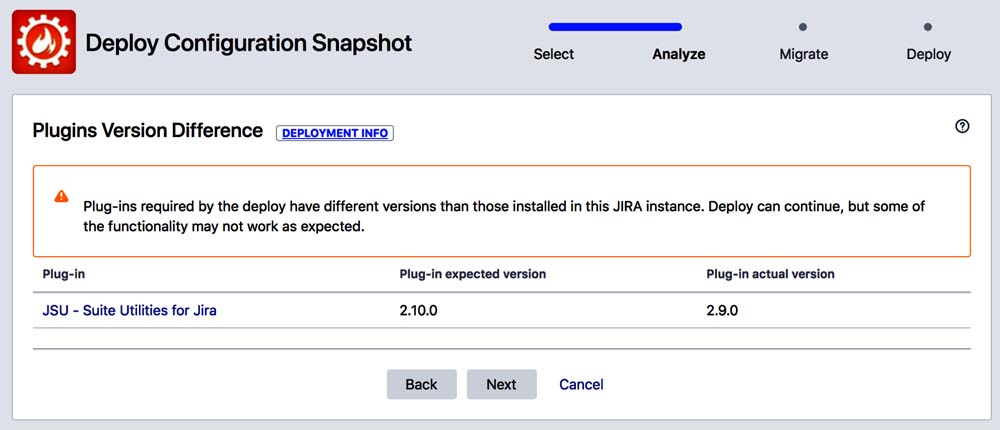Click the Configuration Manager flame gear logo
Screen dimensions: 1000x430
44,43
